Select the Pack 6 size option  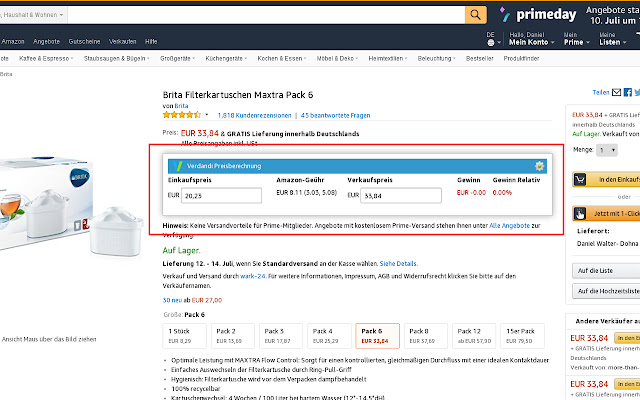(x=377, y=336)
